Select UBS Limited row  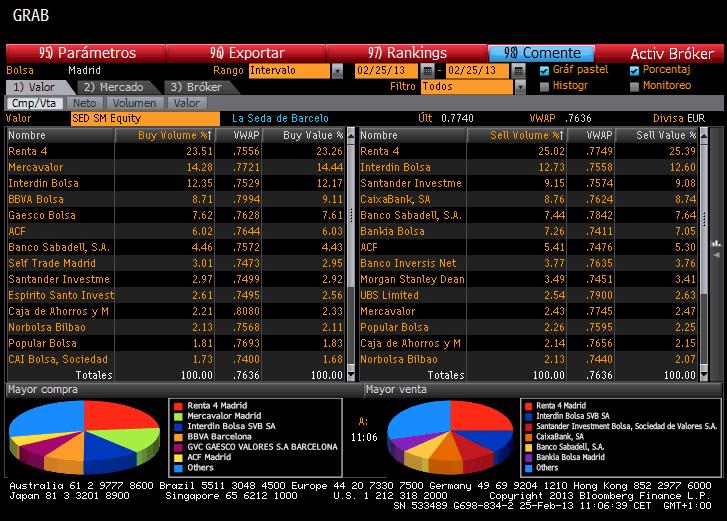click(529, 295)
